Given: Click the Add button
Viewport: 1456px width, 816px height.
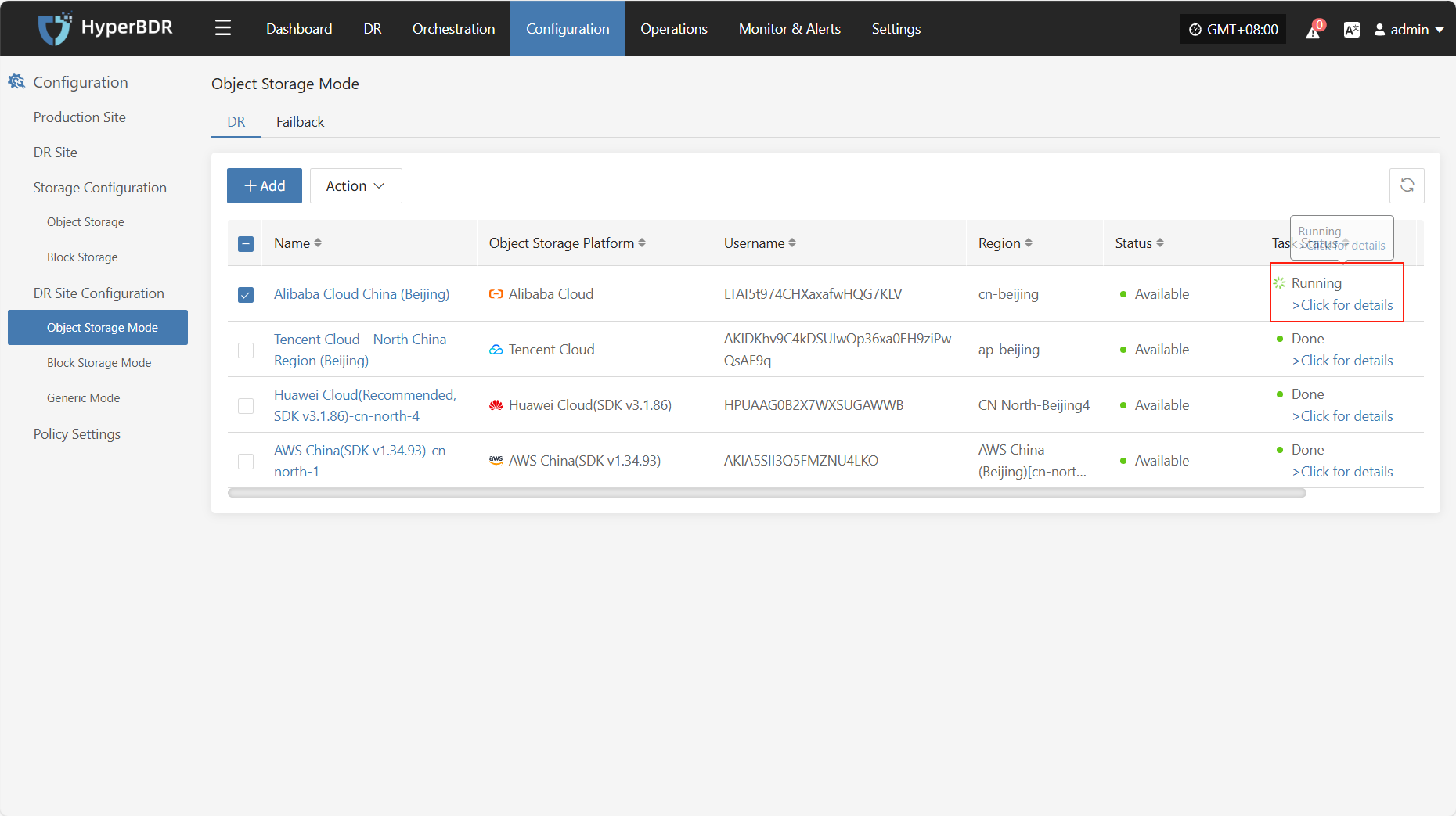Looking at the screenshot, I should pyautogui.click(x=265, y=185).
